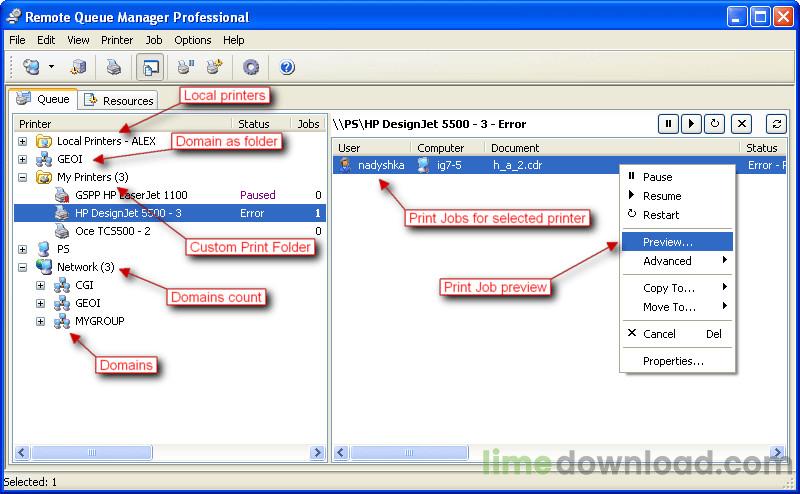The height and width of the screenshot is (494, 800).
Task: Open the Job menu
Action: pyautogui.click(x=154, y=40)
